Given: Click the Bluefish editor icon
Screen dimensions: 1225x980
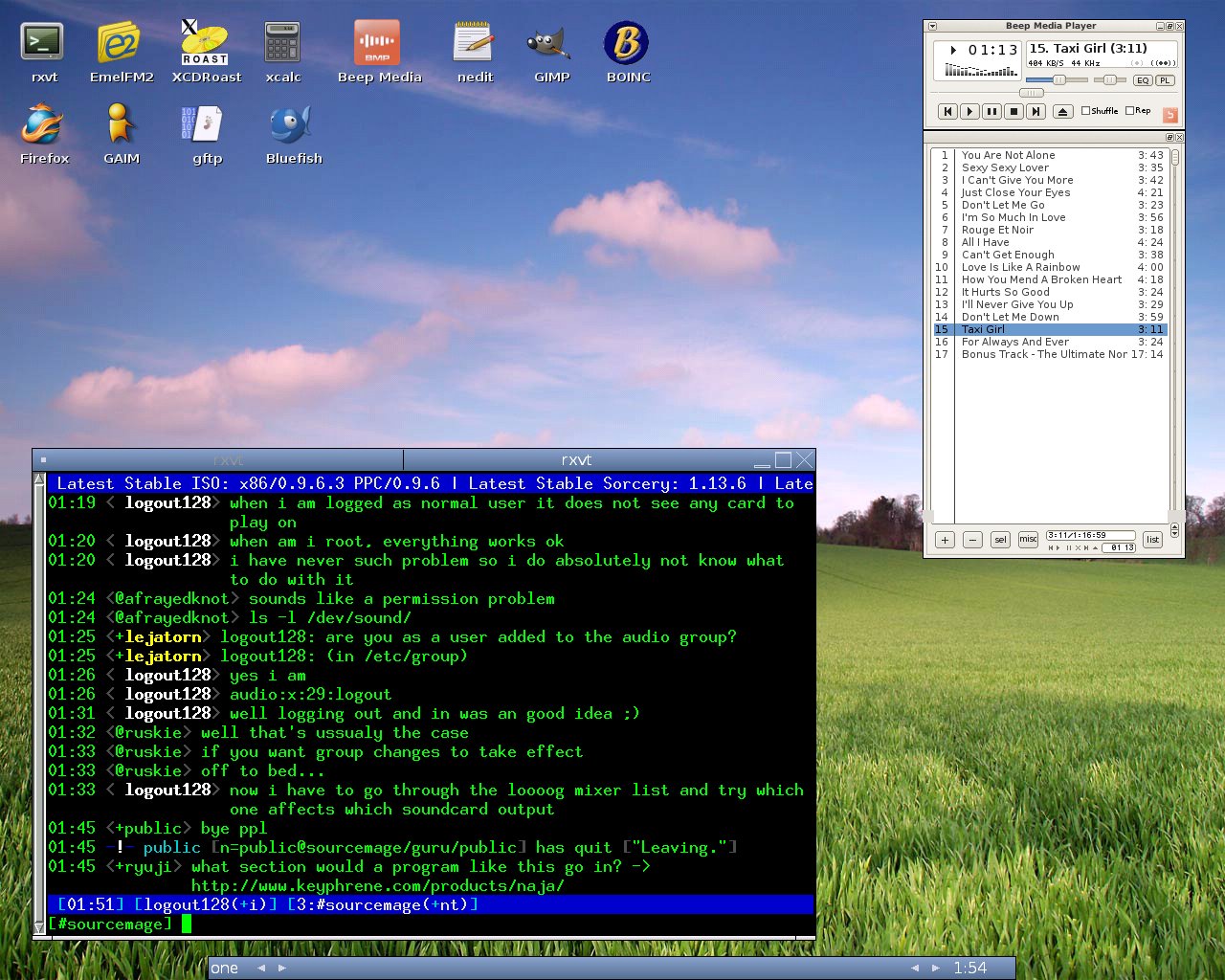Looking at the screenshot, I should [292, 125].
